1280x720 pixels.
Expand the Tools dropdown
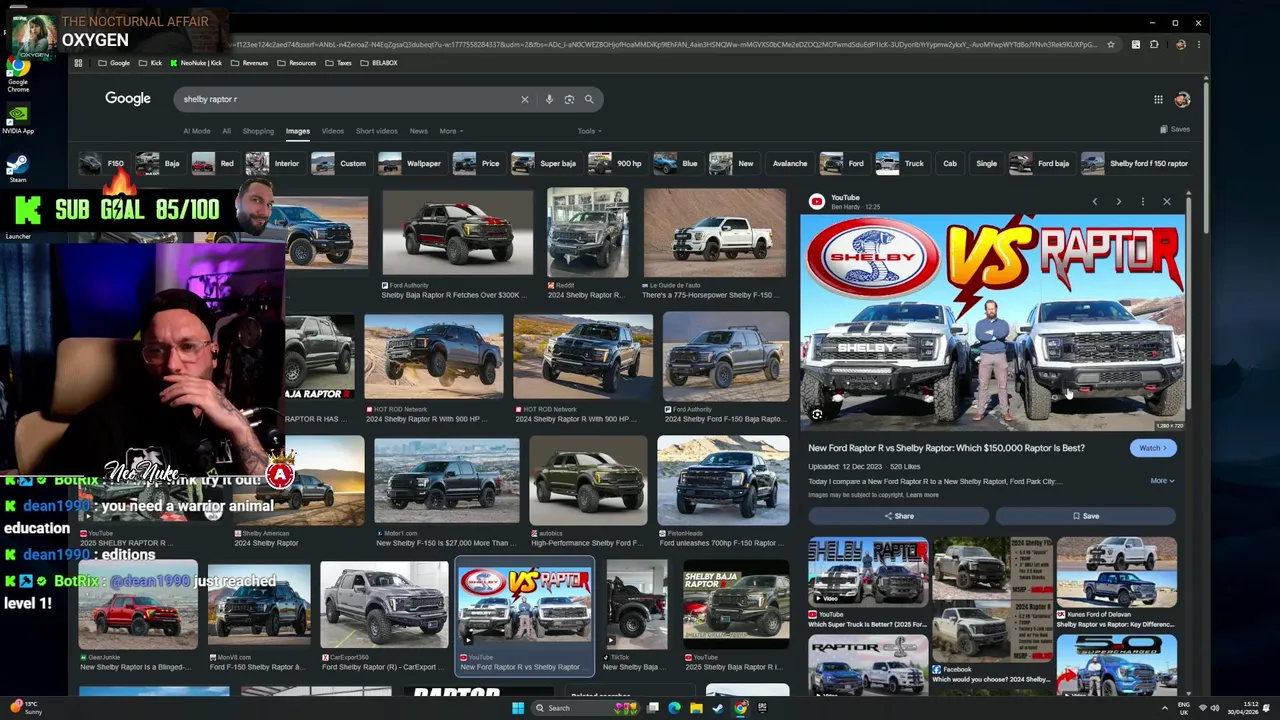[589, 131]
